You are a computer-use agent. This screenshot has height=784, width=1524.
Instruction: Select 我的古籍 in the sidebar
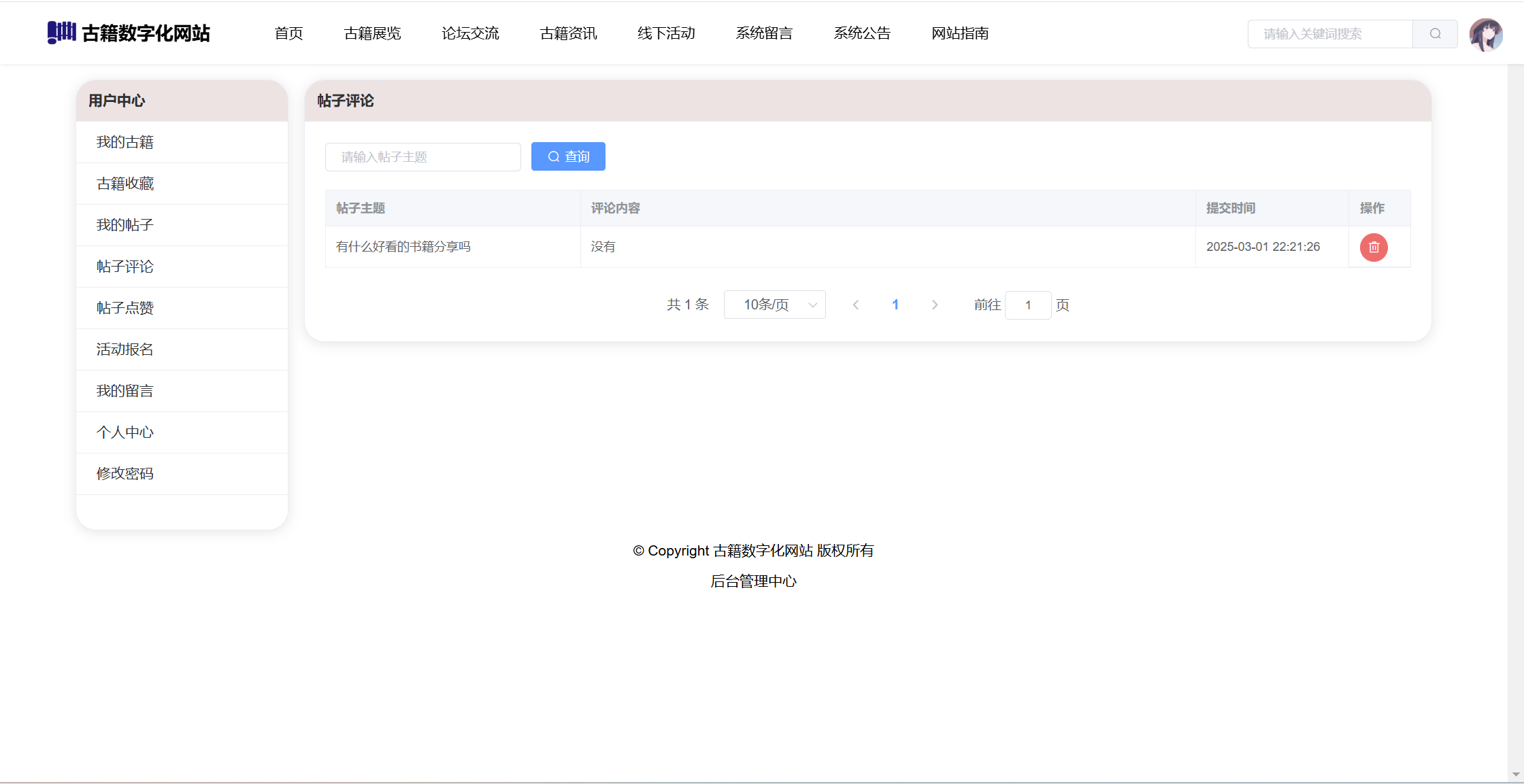125,142
